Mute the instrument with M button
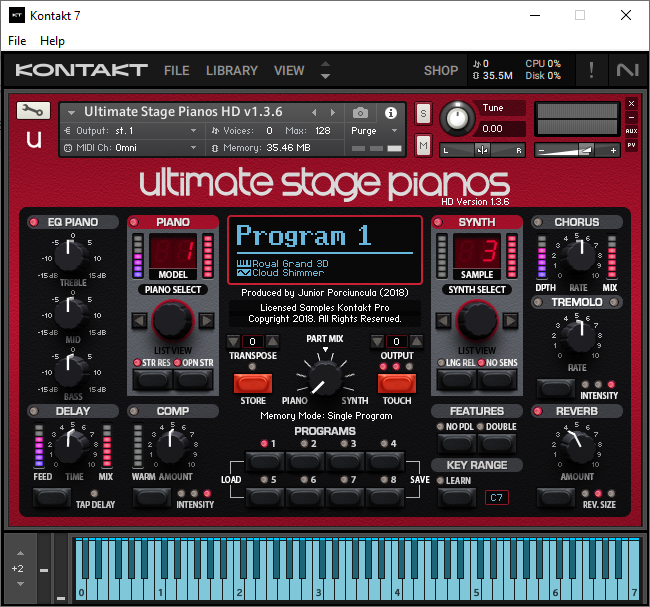 [x=423, y=145]
